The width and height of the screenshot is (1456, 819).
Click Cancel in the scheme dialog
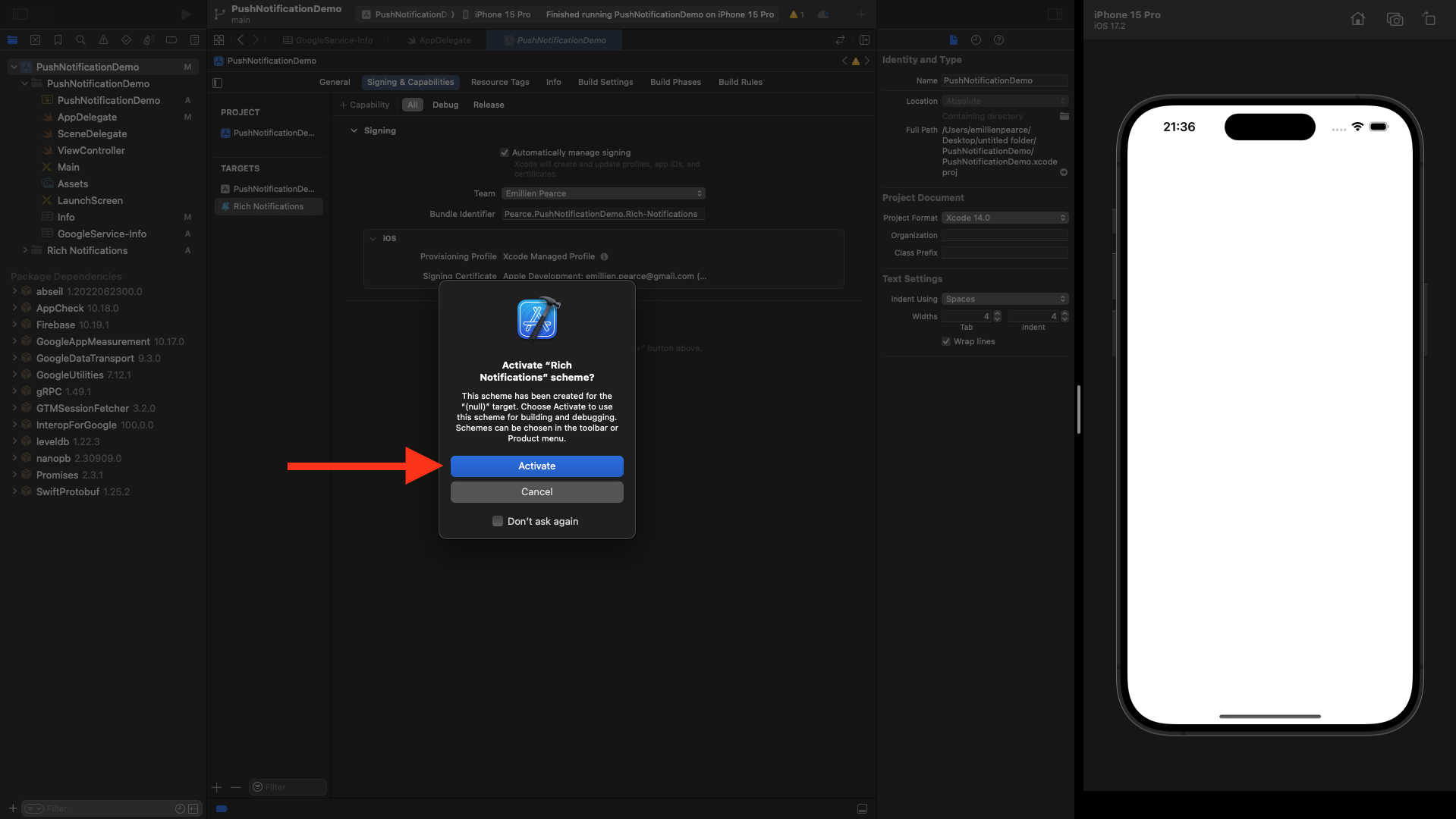pos(536,492)
